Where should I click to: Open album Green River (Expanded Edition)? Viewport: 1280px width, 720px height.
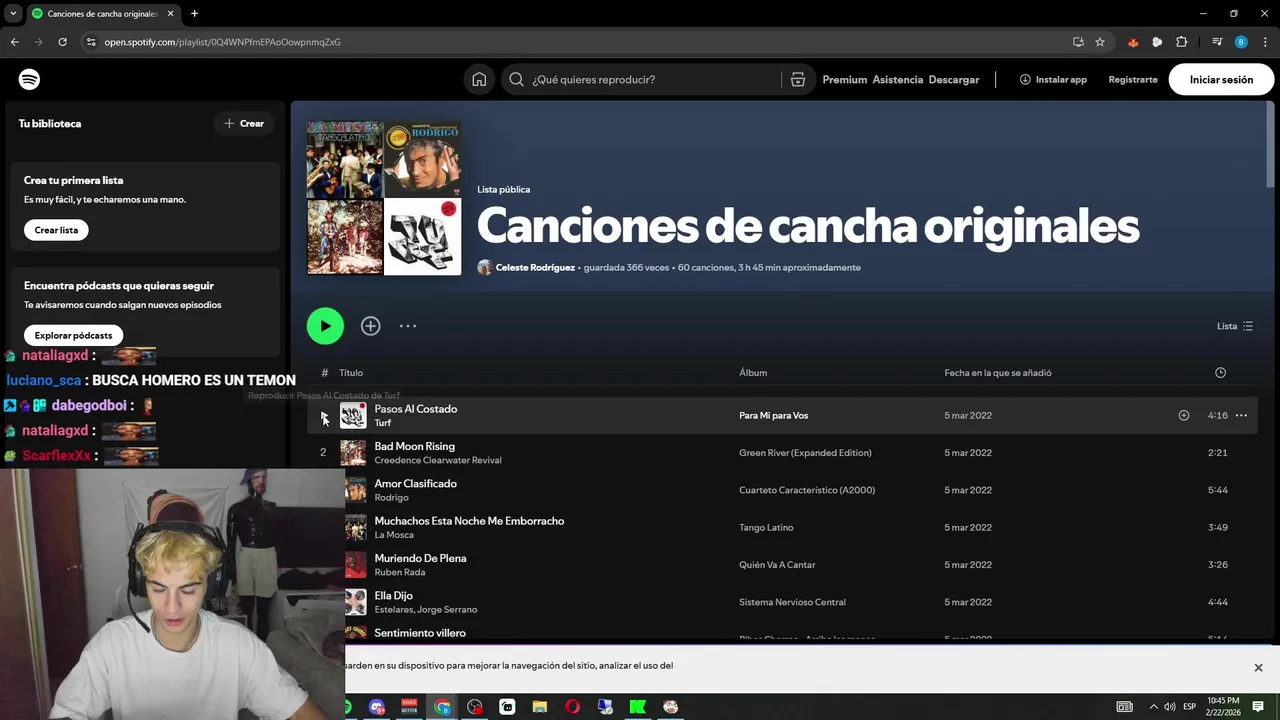(x=805, y=453)
